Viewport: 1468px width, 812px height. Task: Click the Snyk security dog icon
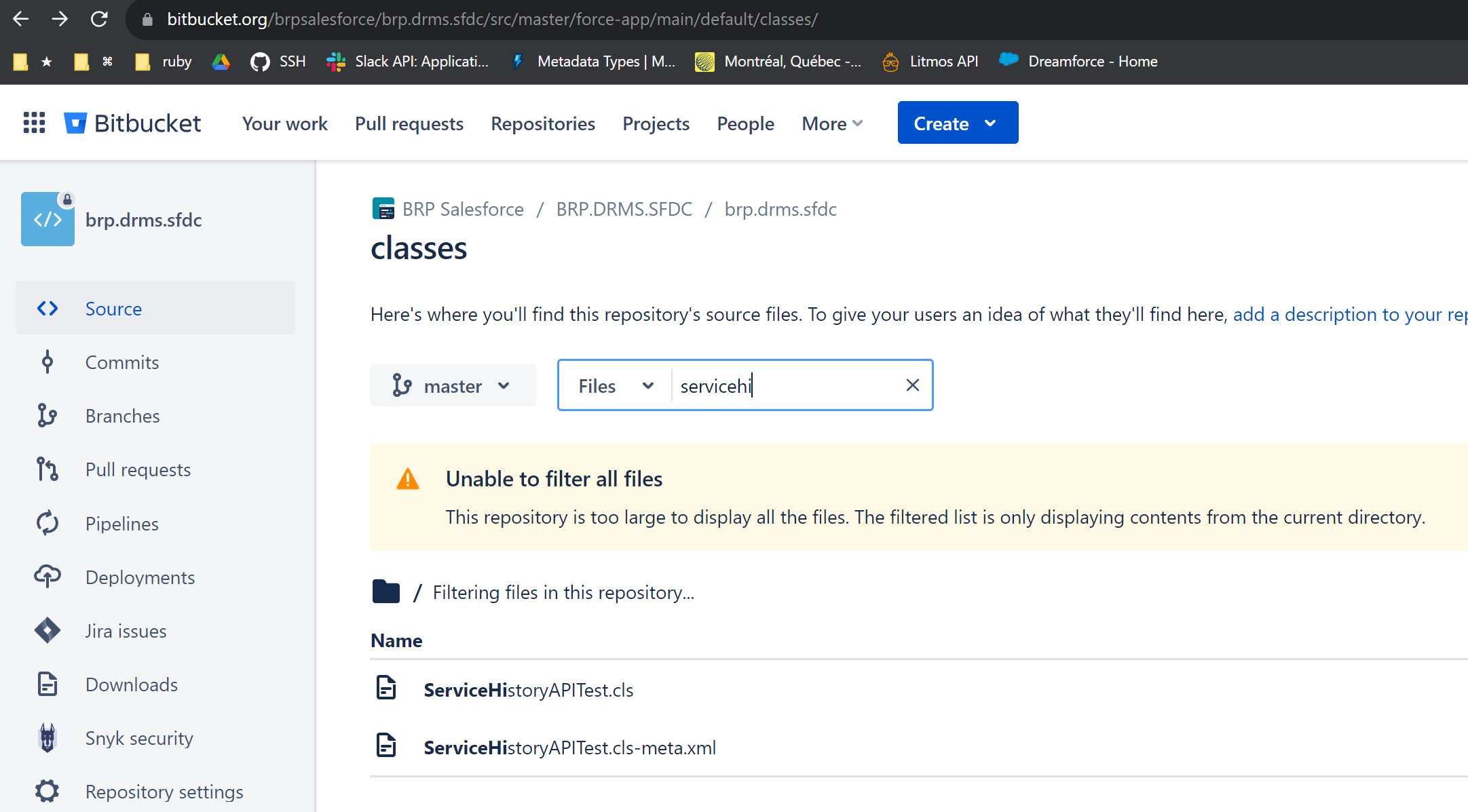[48, 737]
